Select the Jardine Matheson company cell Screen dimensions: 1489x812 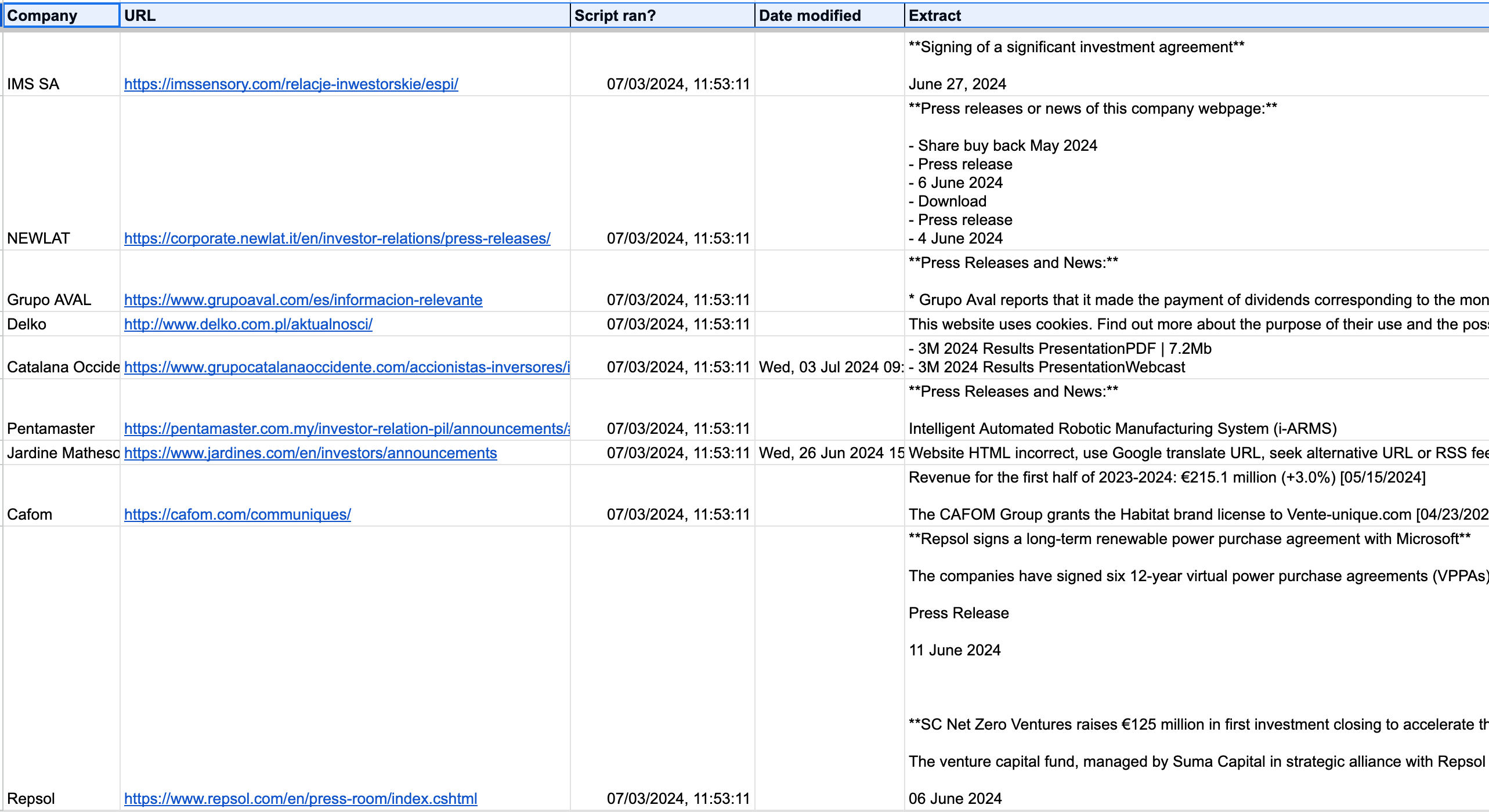pos(61,453)
